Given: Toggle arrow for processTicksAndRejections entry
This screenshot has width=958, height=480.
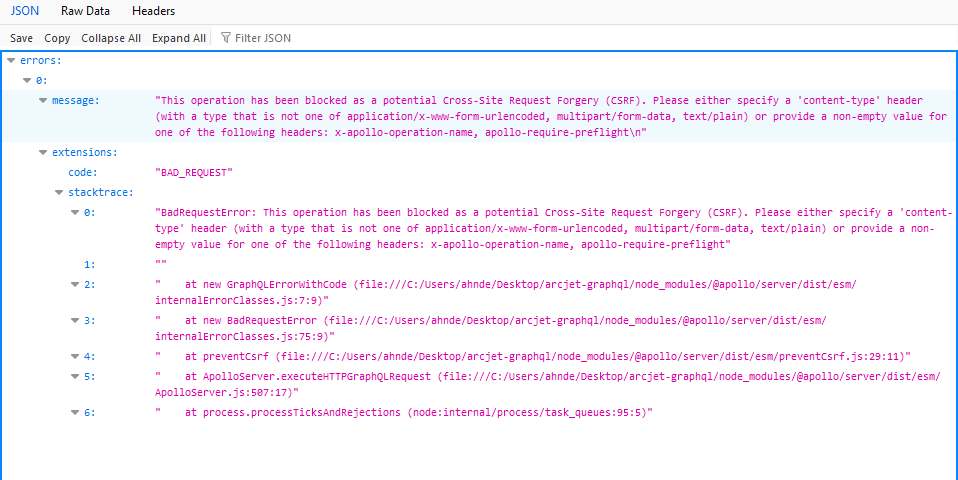Looking at the screenshot, I should coord(75,412).
